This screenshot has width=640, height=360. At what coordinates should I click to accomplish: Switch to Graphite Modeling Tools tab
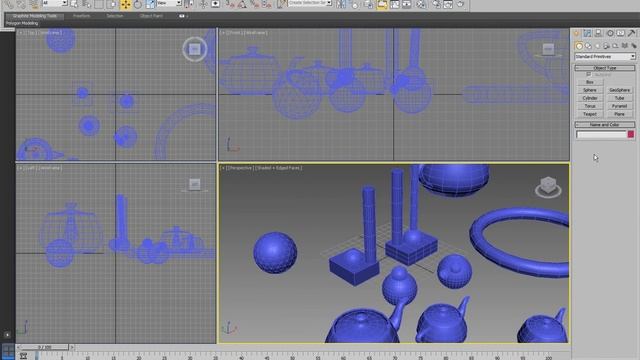coord(34,16)
